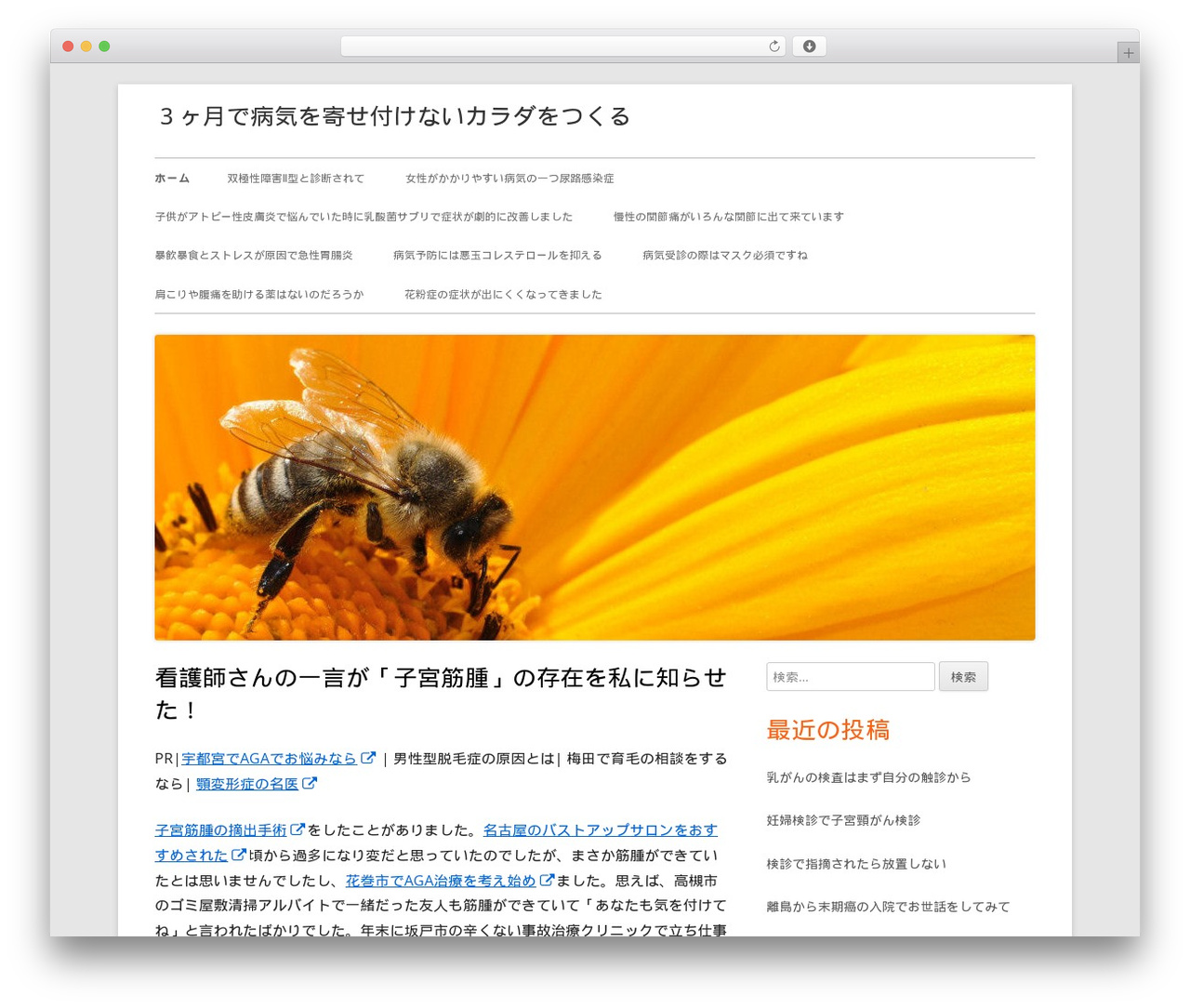Open recent post 検診で指摘されたら放置しない

[x=856, y=863]
